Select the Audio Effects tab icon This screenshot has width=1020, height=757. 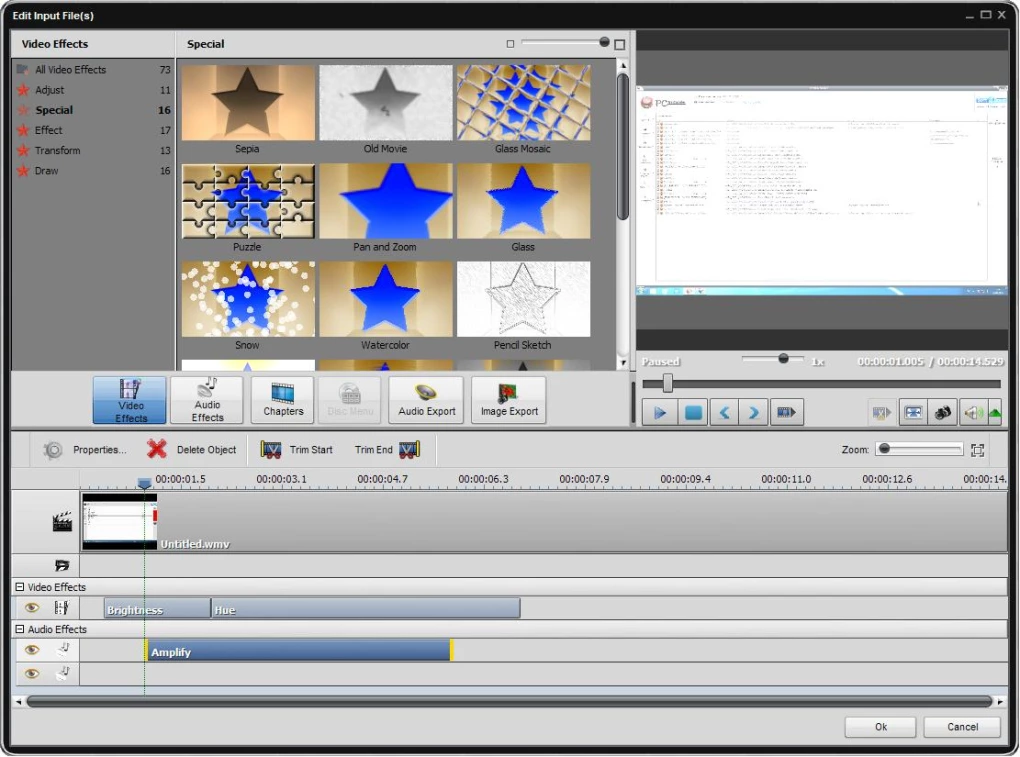pos(206,399)
